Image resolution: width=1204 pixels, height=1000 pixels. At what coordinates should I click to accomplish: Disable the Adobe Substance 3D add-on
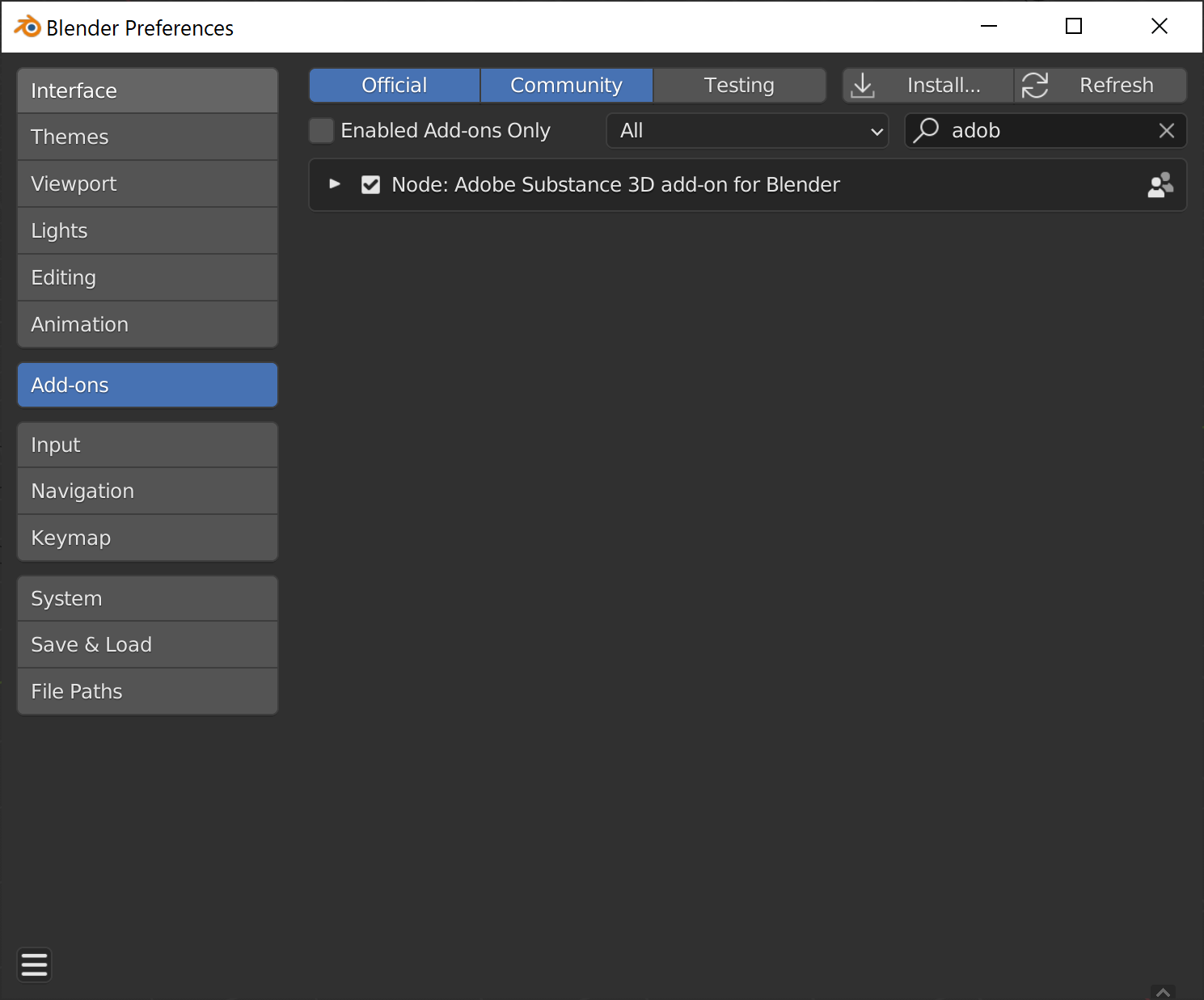pyautogui.click(x=370, y=184)
